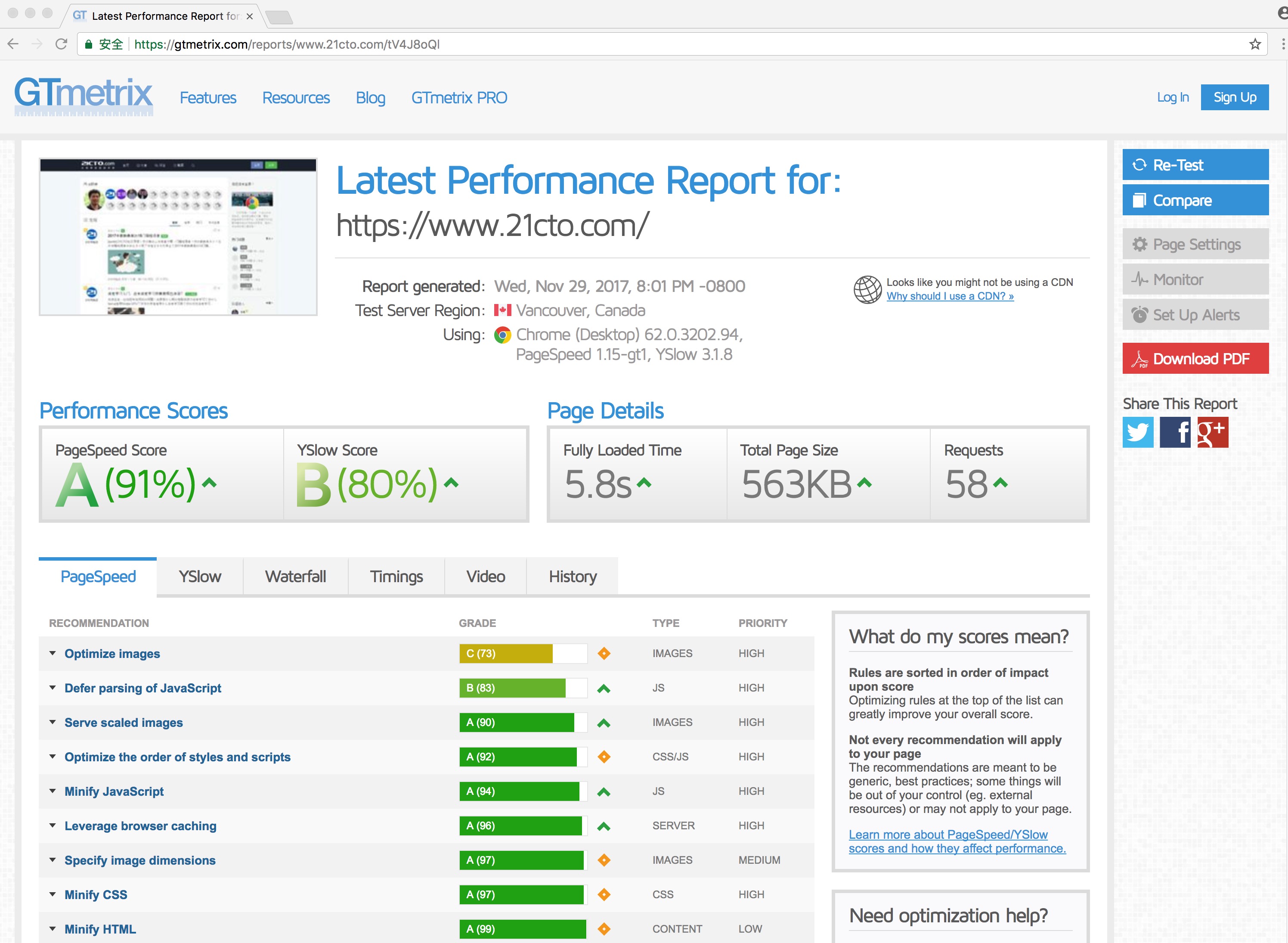Click the Monitor button
This screenshot has height=943, width=1288.
click(1195, 279)
